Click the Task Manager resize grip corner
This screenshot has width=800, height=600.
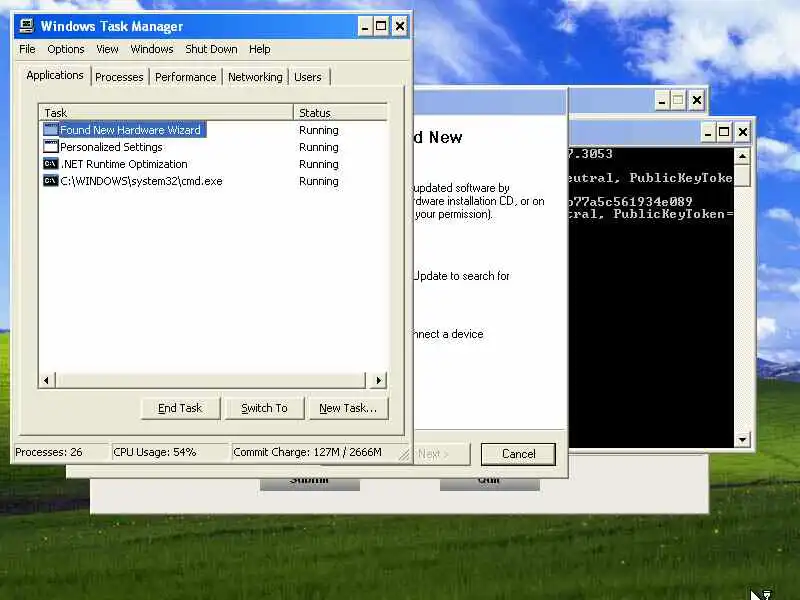click(404, 454)
